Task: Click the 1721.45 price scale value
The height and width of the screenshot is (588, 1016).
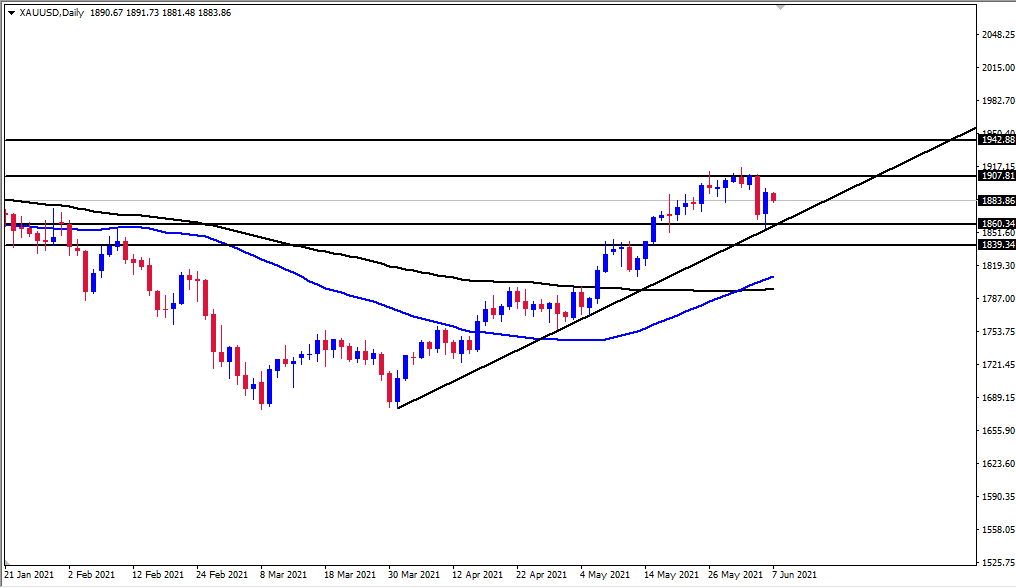Action: [998, 365]
